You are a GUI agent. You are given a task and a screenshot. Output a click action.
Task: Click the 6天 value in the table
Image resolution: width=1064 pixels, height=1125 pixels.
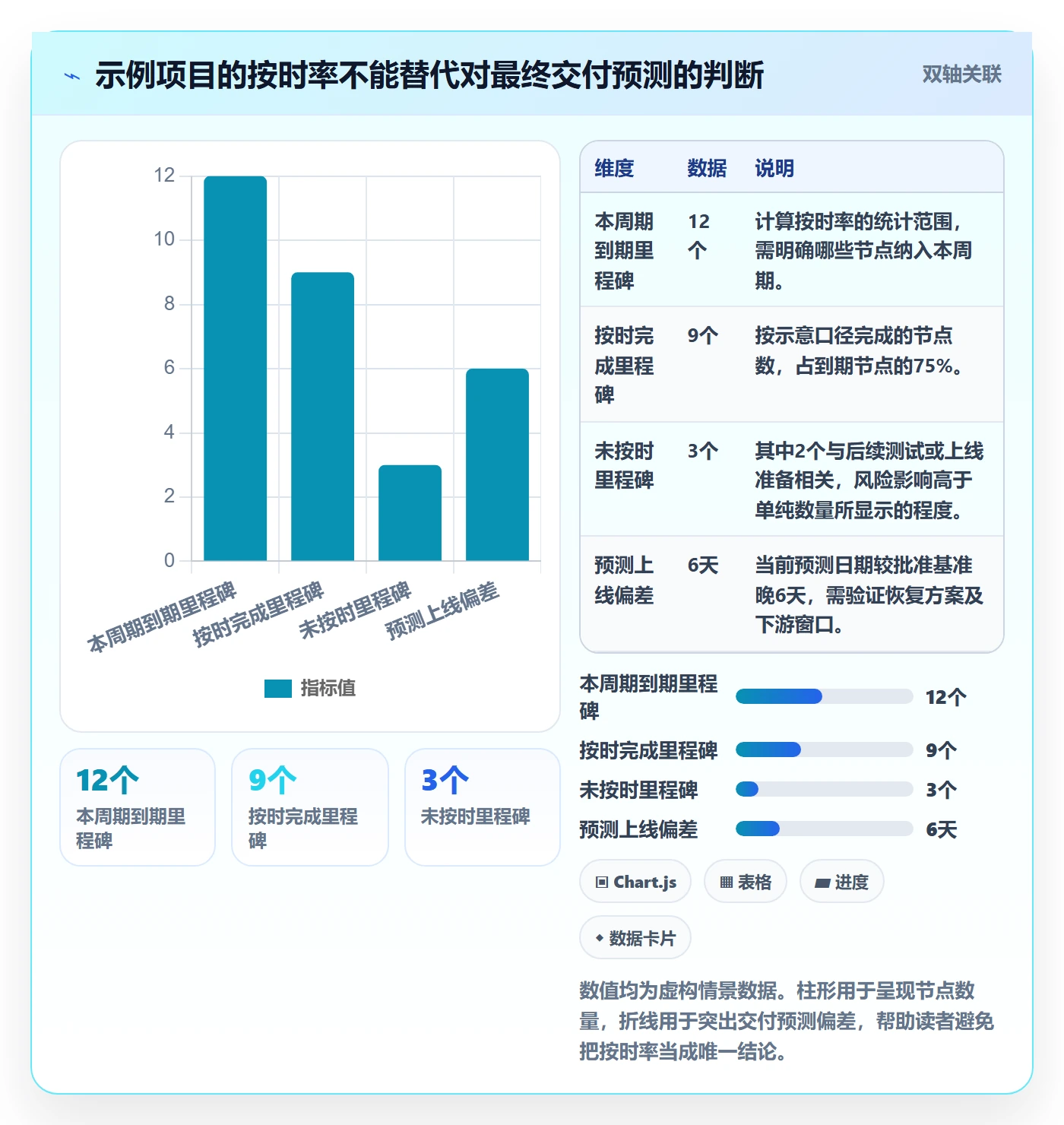703,566
